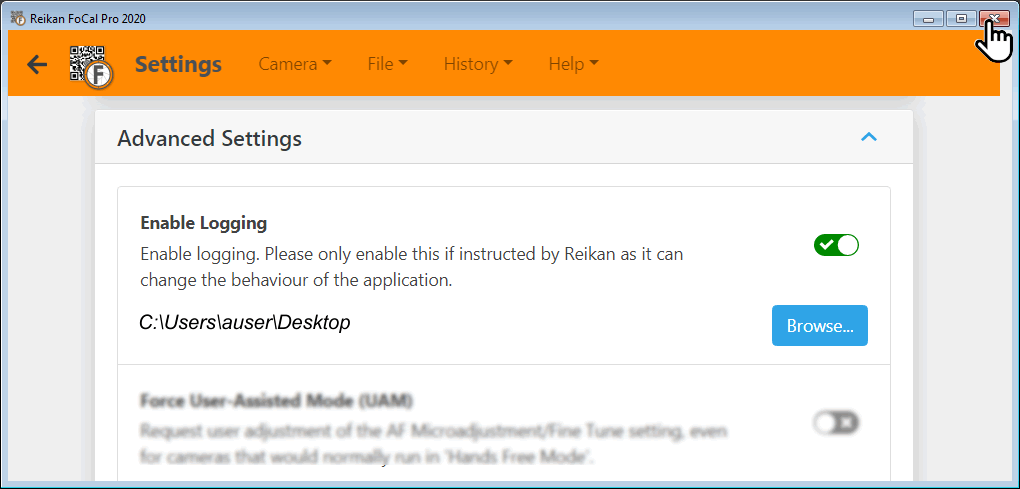Minimize the FoCal window

tap(928, 19)
